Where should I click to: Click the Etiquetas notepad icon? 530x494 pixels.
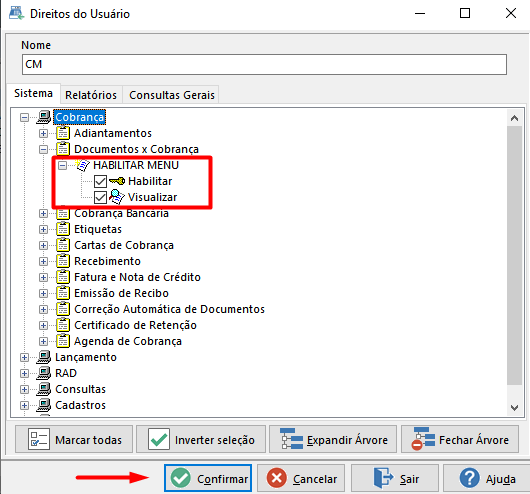[x=63, y=229]
